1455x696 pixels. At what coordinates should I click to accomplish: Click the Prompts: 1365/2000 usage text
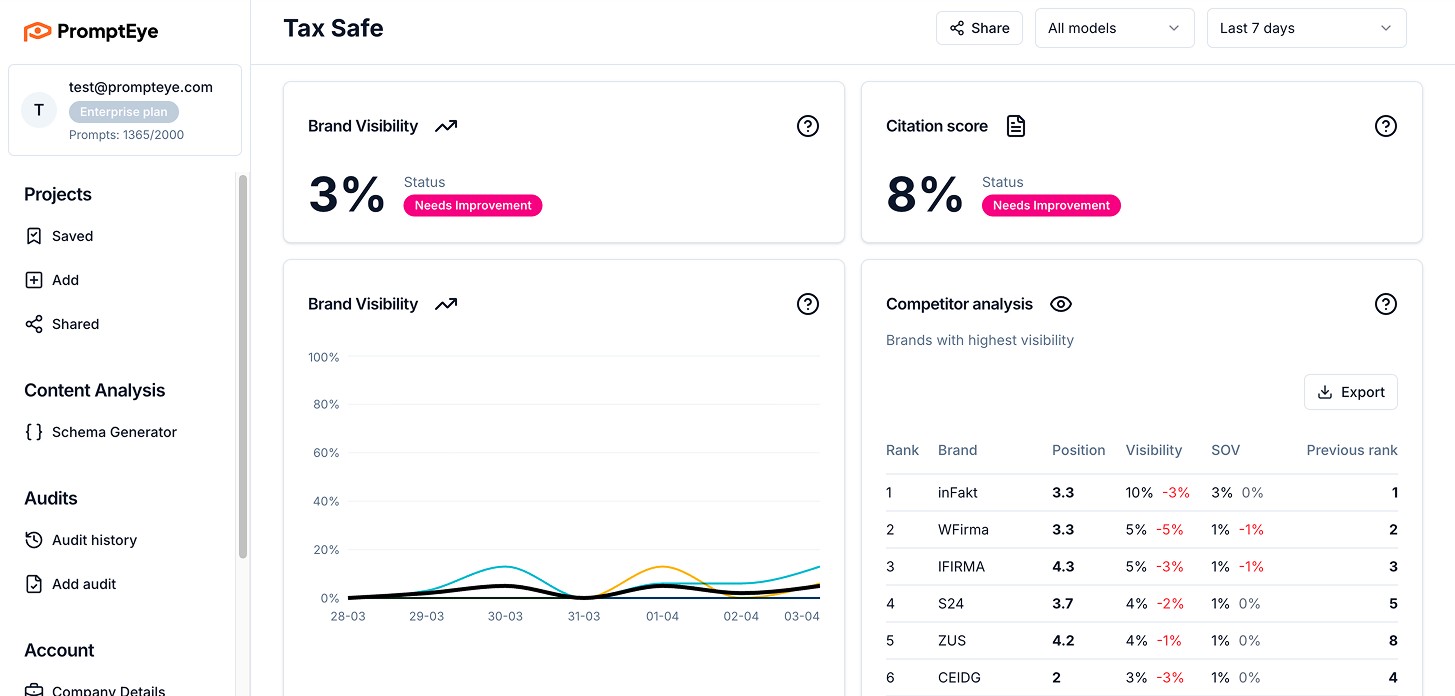click(126, 135)
